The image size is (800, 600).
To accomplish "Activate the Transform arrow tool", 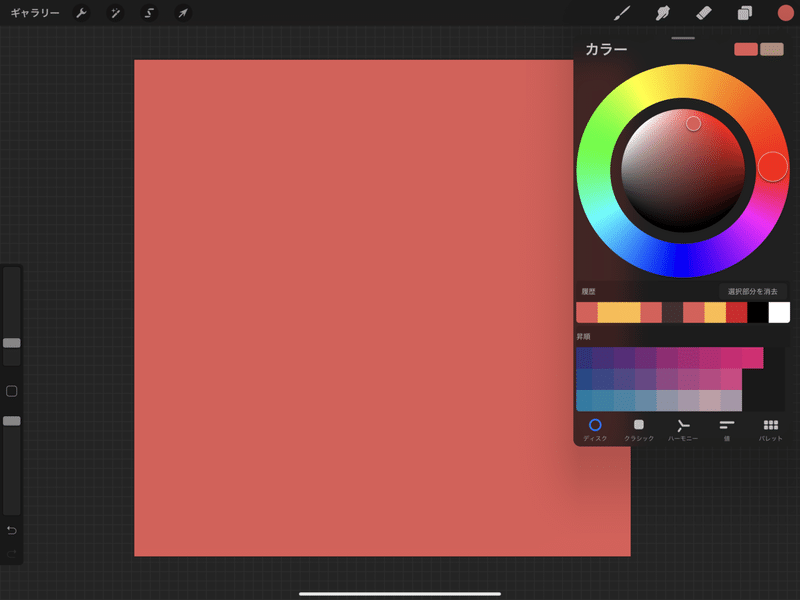I will click(x=183, y=13).
